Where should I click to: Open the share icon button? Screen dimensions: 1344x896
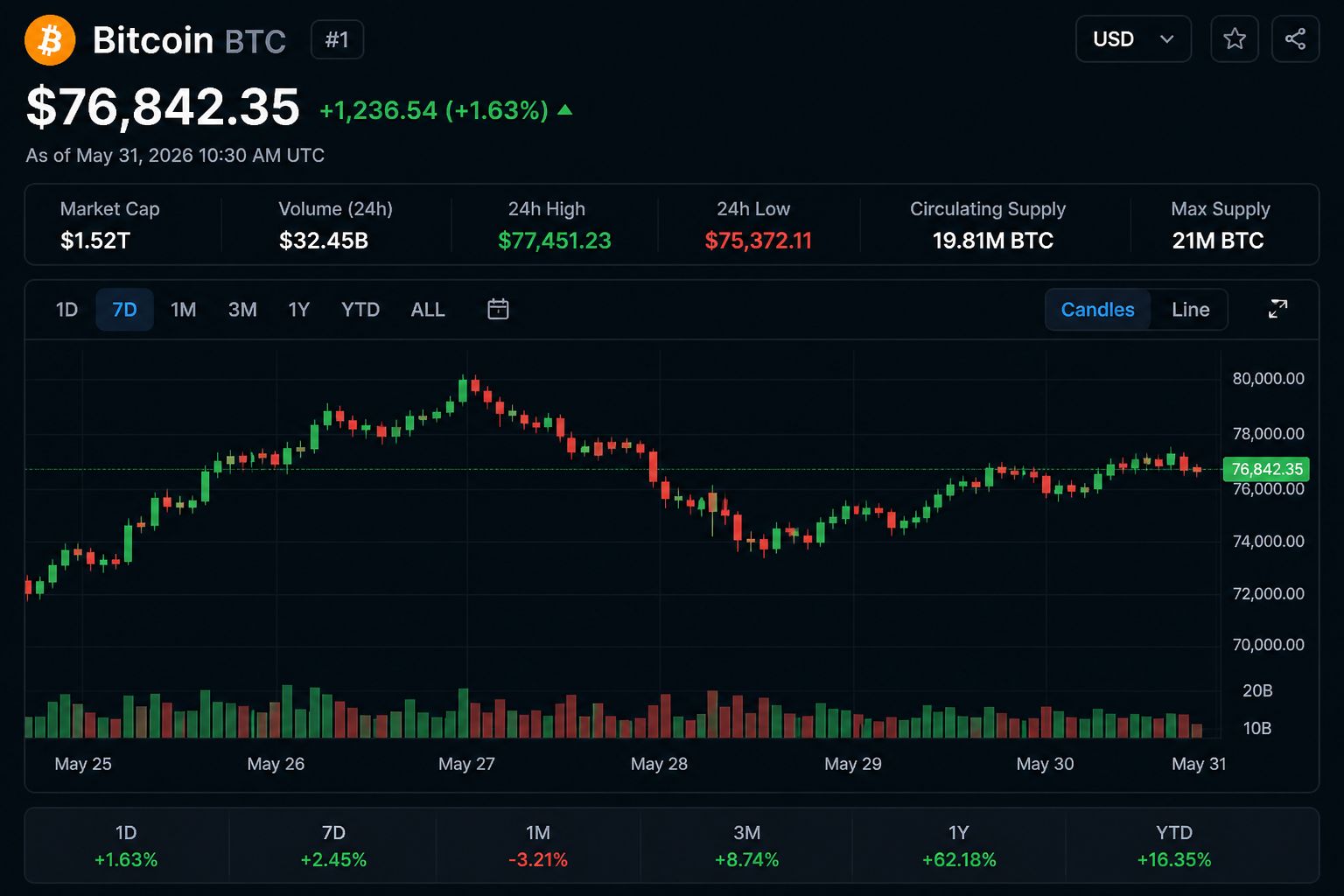[1295, 39]
